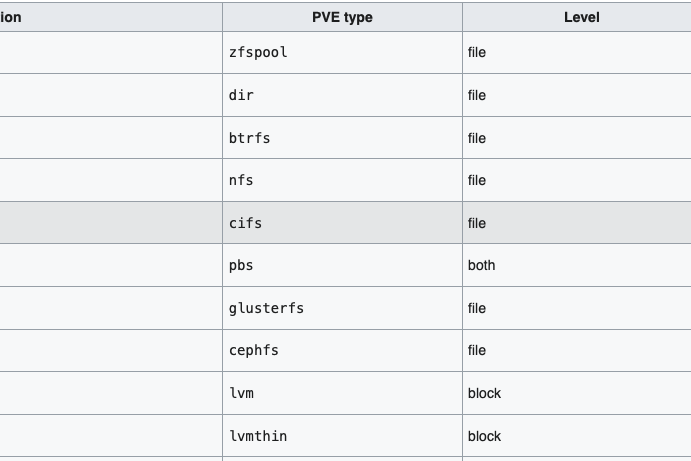Click the "block" level in lvmthin row
The height and width of the screenshot is (461, 691).
pos(484,436)
